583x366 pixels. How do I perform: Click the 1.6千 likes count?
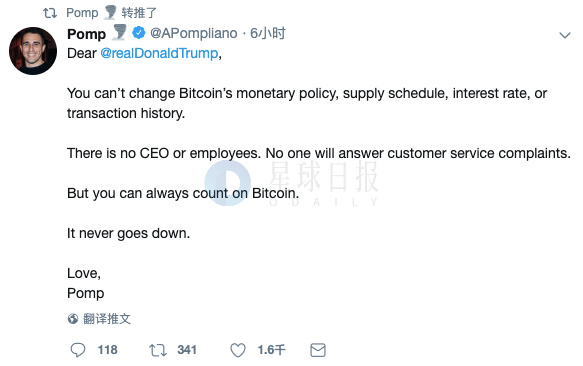[271, 350]
